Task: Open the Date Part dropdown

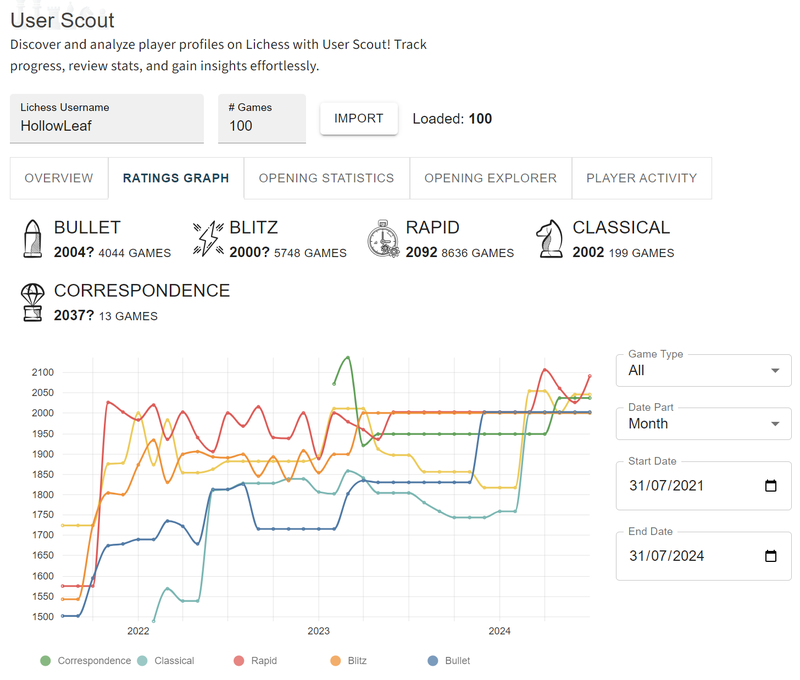Action: (703, 423)
